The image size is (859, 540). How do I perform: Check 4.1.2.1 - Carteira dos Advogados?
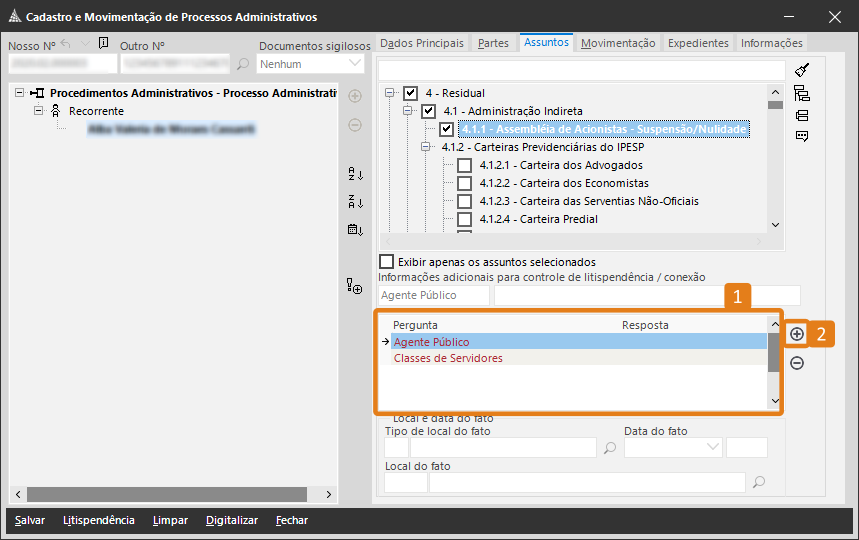[x=464, y=165]
